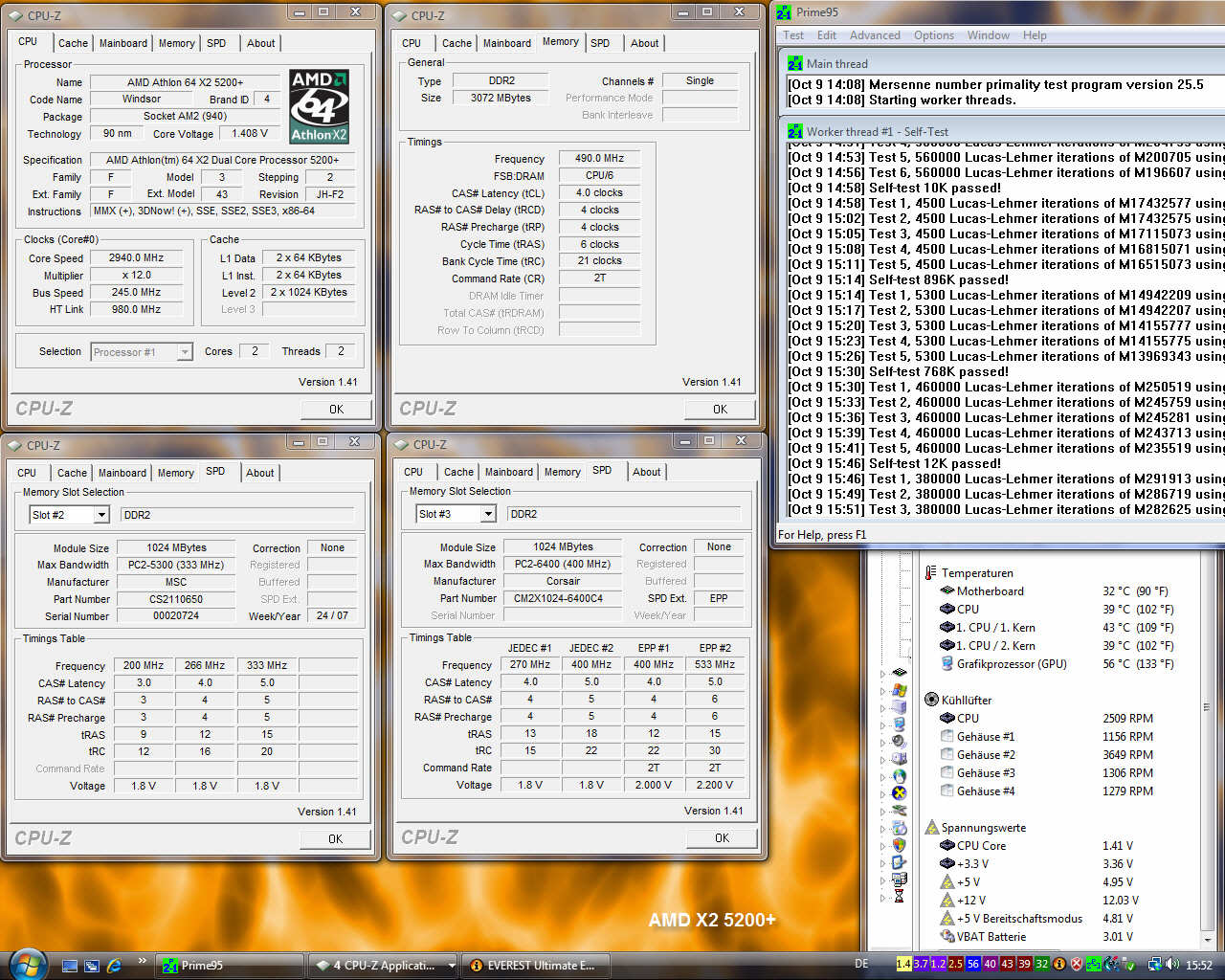
Task: Click the taskbar clock showing 15:52
Action: (x=1198, y=965)
